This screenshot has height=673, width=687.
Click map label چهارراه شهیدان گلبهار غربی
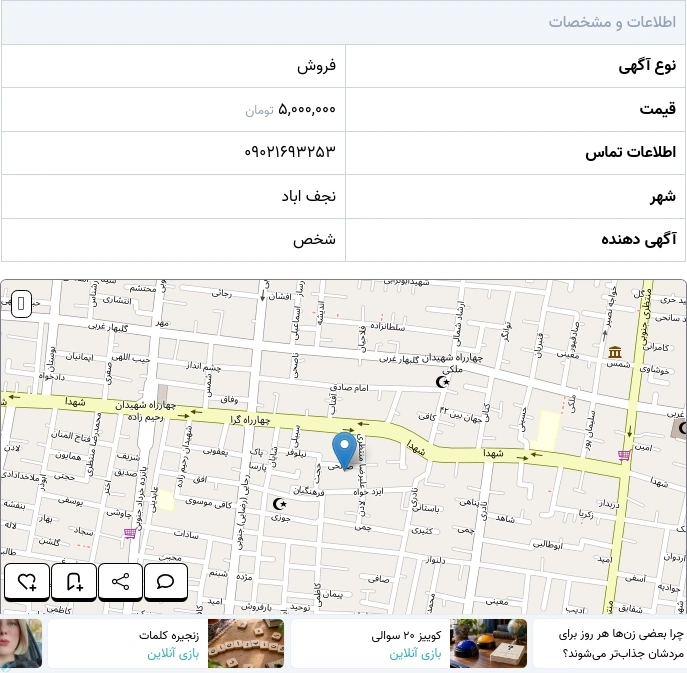[431, 358]
